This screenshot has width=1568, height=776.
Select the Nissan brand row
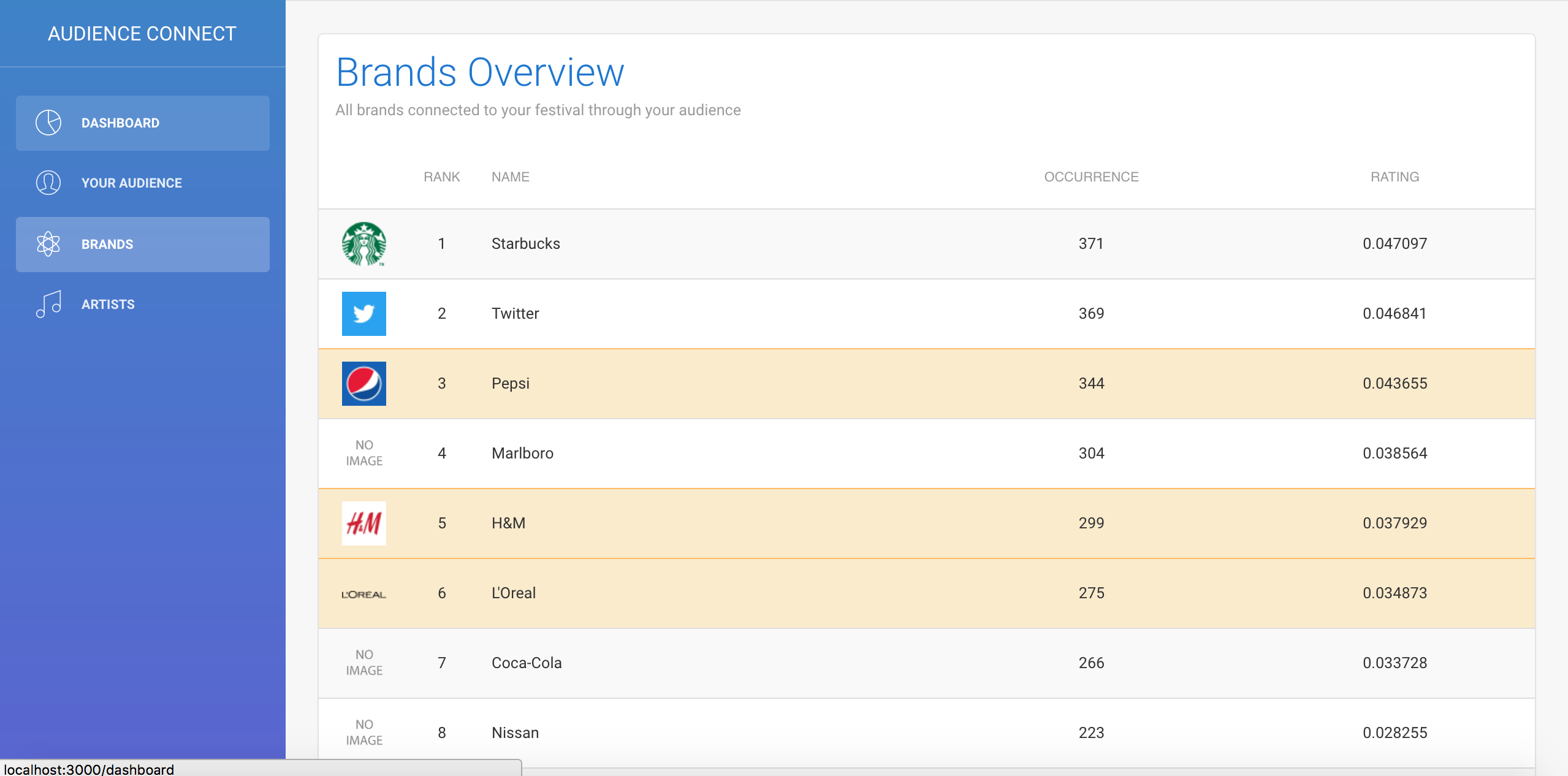pos(515,733)
